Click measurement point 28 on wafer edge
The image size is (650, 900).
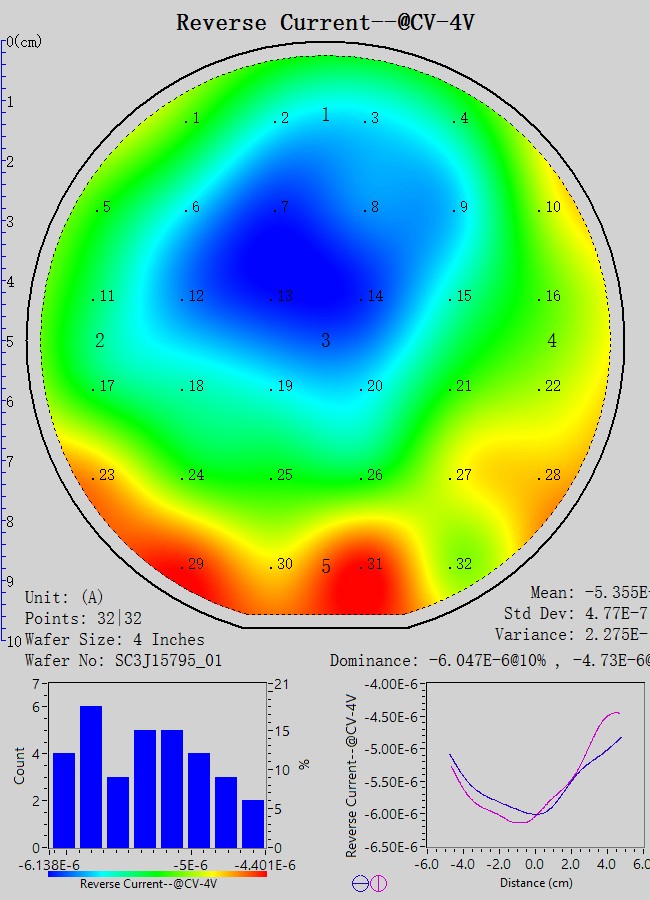(549, 475)
